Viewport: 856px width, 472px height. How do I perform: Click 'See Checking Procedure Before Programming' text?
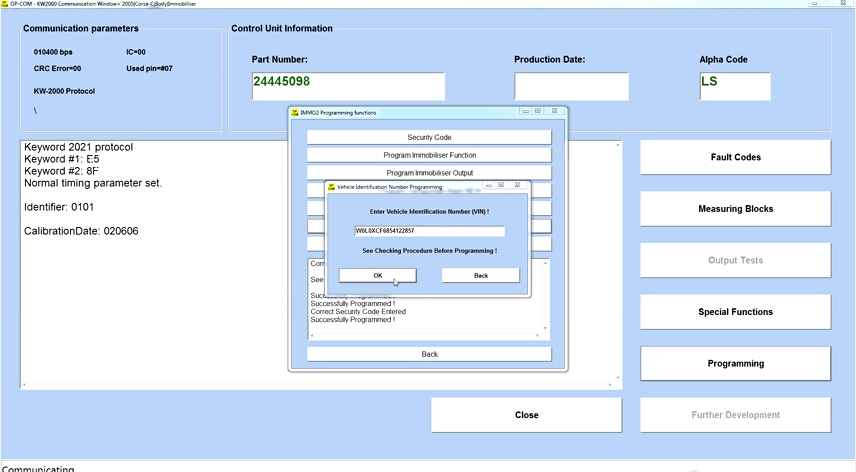point(429,251)
